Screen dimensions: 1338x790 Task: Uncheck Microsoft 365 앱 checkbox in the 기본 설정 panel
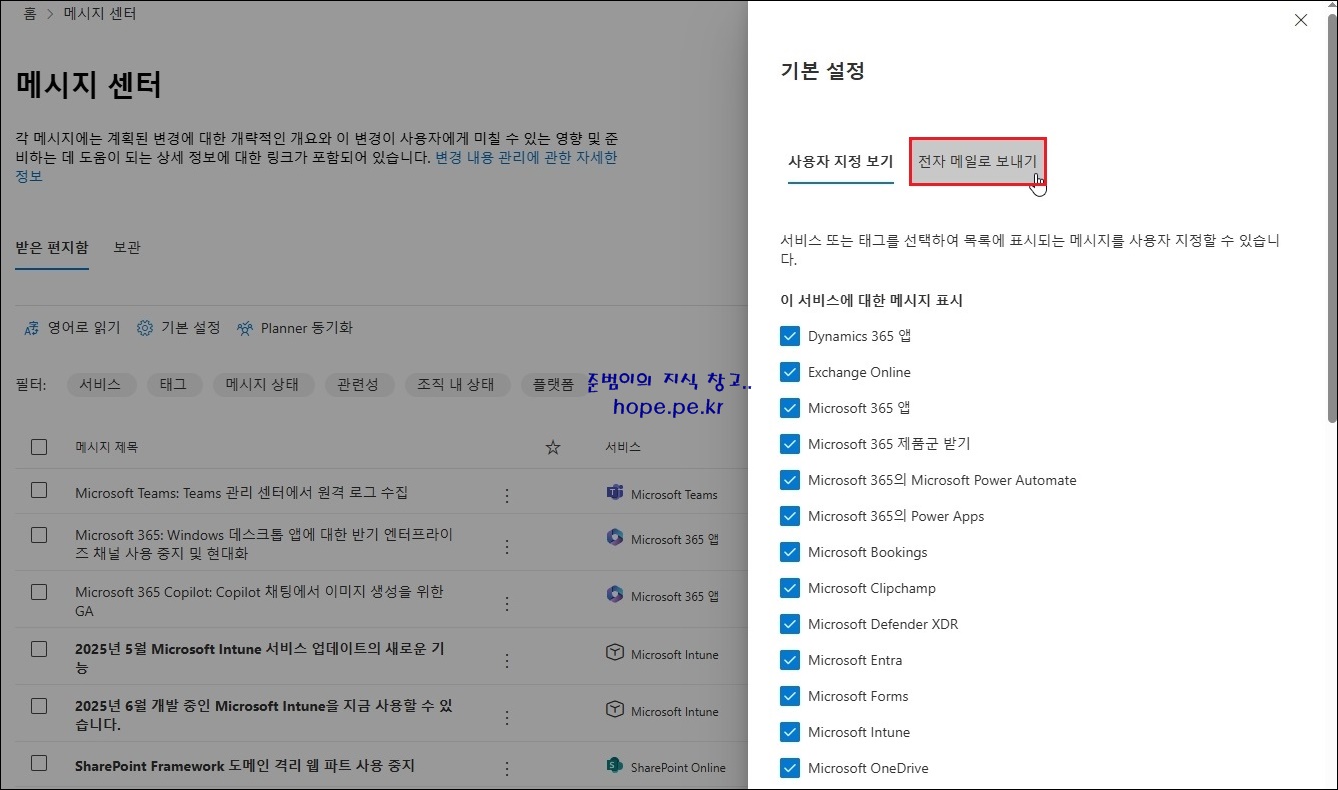790,408
